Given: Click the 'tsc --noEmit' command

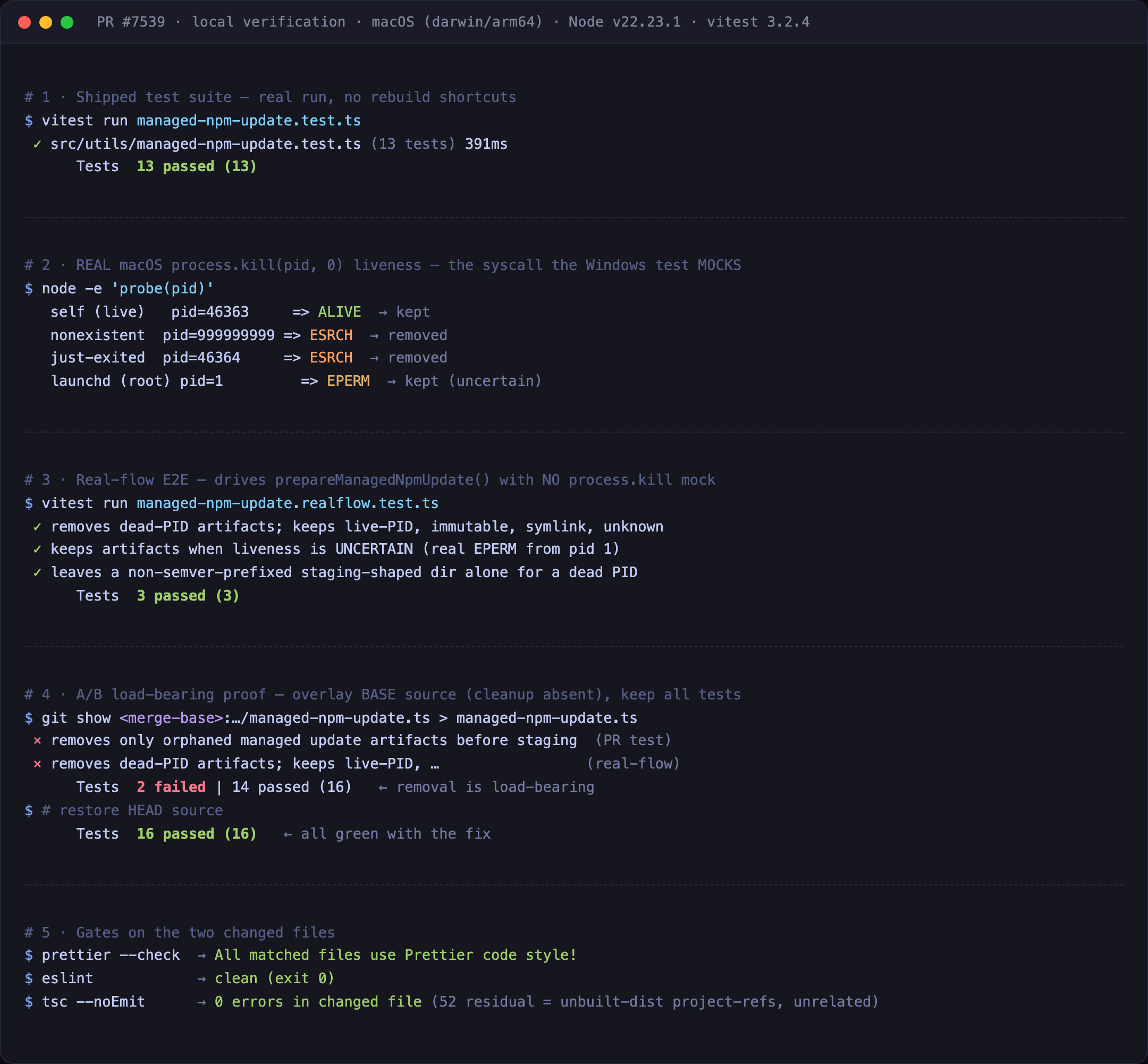Looking at the screenshot, I should [93, 1002].
